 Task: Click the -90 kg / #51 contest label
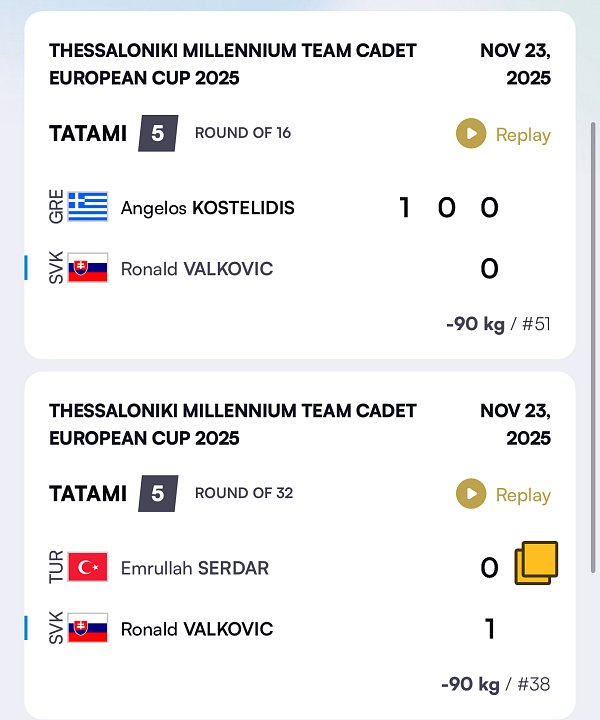(x=498, y=324)
